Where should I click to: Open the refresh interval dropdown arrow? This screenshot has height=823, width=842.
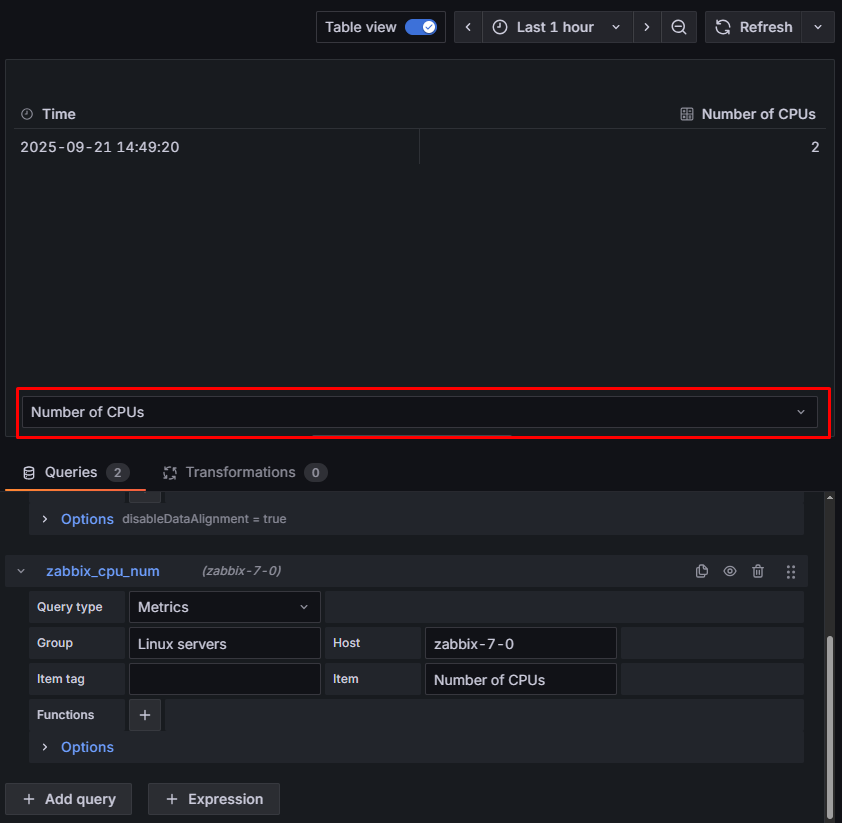point(819,27)
